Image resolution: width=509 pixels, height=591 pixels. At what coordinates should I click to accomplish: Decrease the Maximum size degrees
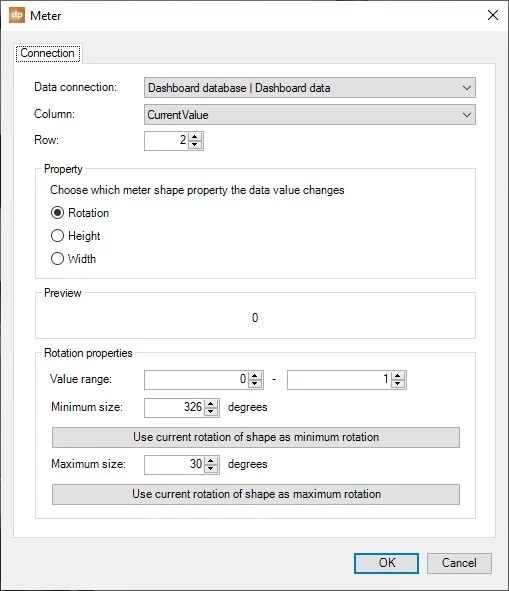coord(211,469)
